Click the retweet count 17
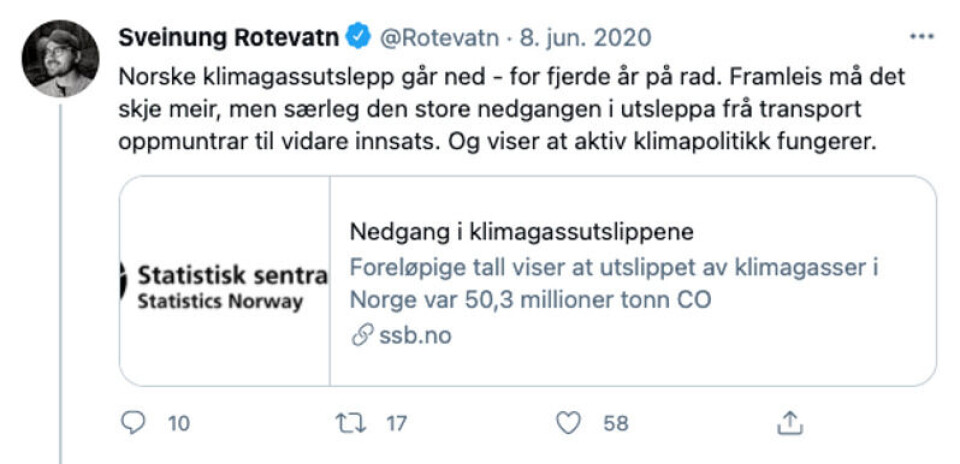Screen dimensions: 960x464 pyautogui.click(x=397, y=424)
